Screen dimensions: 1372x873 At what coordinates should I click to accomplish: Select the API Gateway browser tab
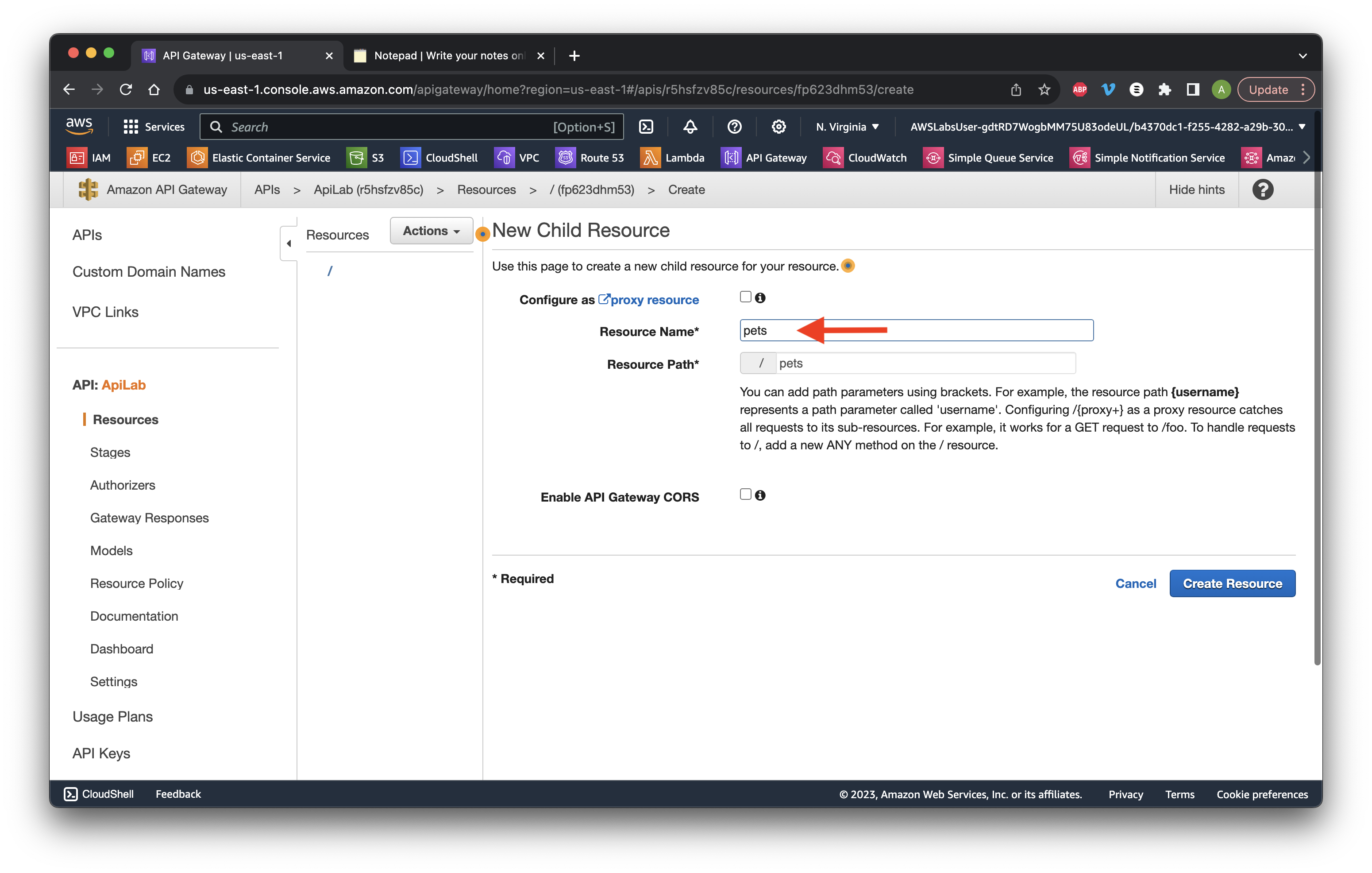coord(236,55)
